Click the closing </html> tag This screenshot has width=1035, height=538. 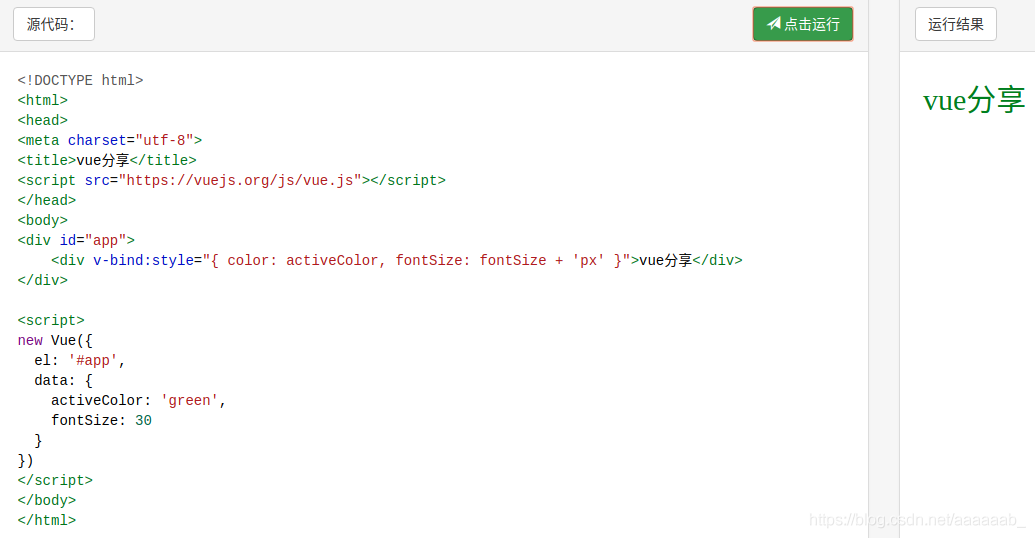pyautogui.click(x=46, y=520)
